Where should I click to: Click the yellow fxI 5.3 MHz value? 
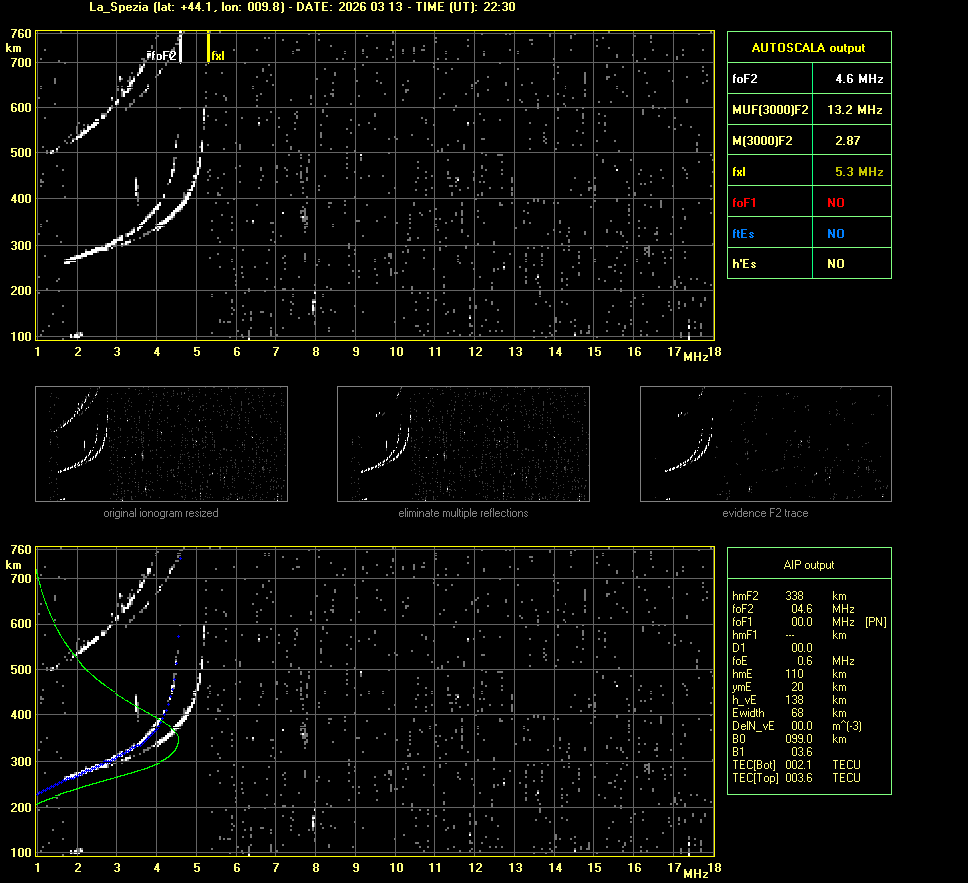coord(859,171)
